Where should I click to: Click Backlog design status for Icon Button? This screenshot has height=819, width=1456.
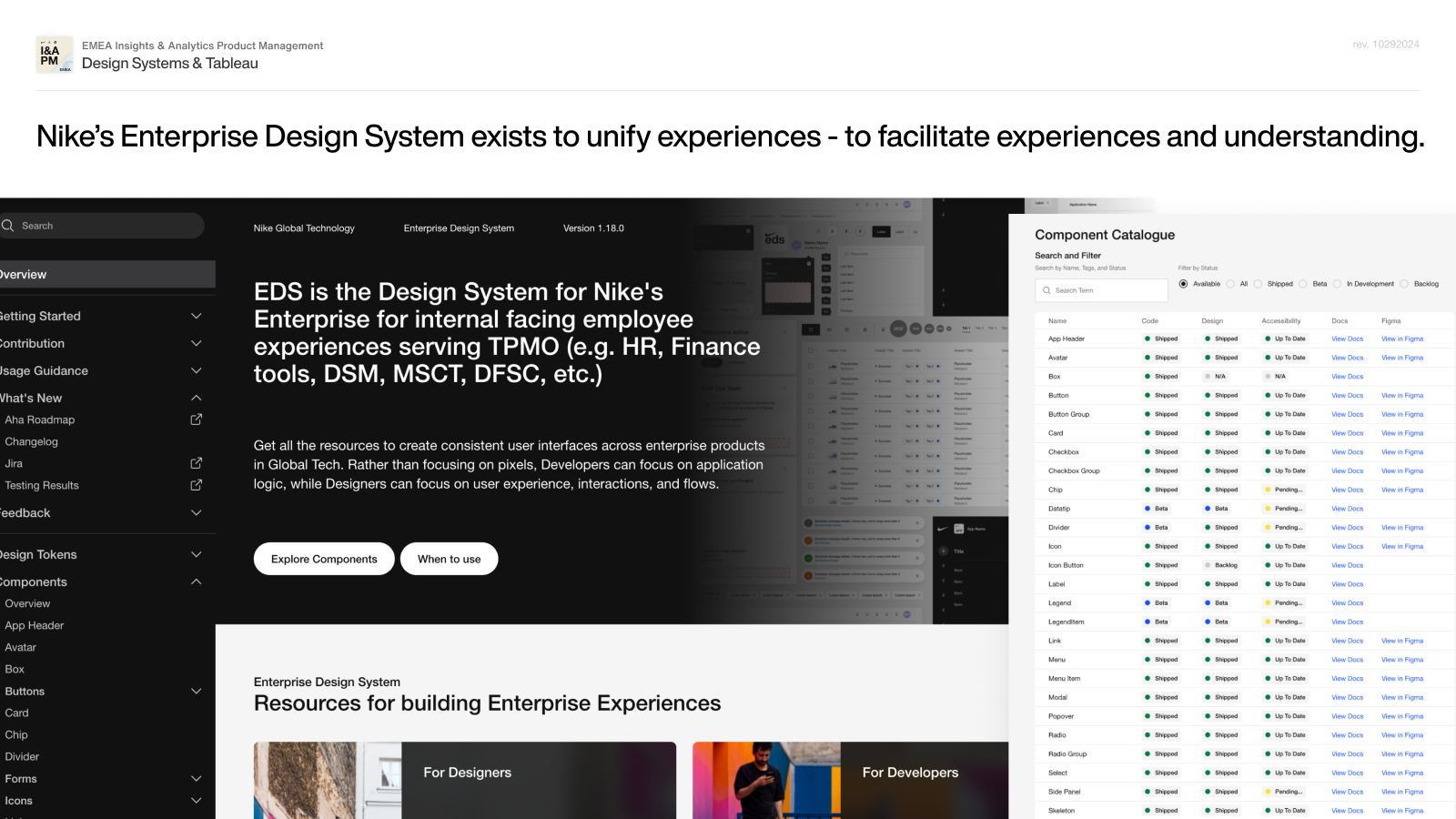[x=1221, y=565]
